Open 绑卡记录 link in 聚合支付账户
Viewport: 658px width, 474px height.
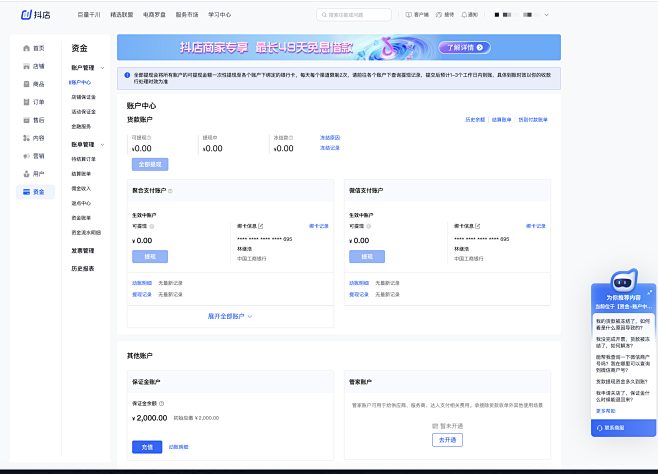(319, 226)
